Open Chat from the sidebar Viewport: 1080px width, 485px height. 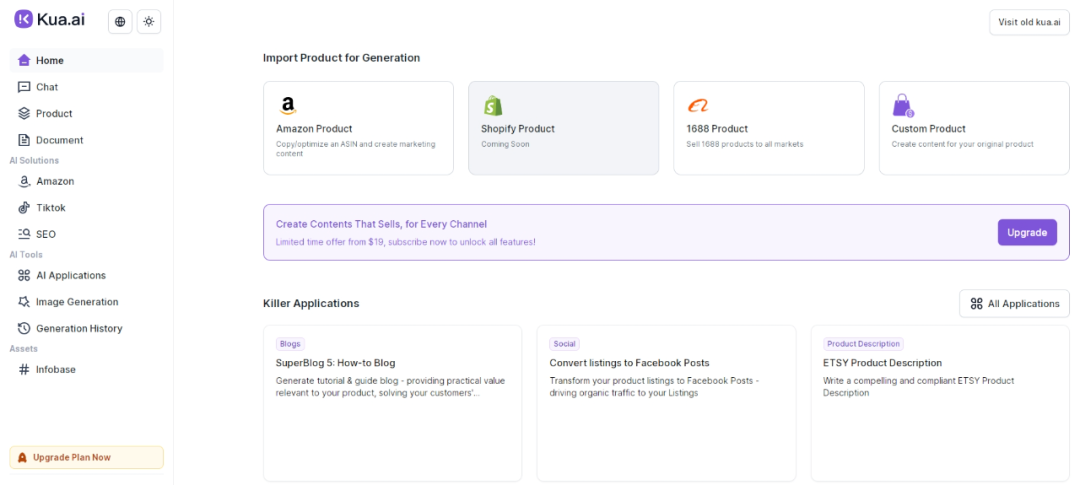coord(47,87)
